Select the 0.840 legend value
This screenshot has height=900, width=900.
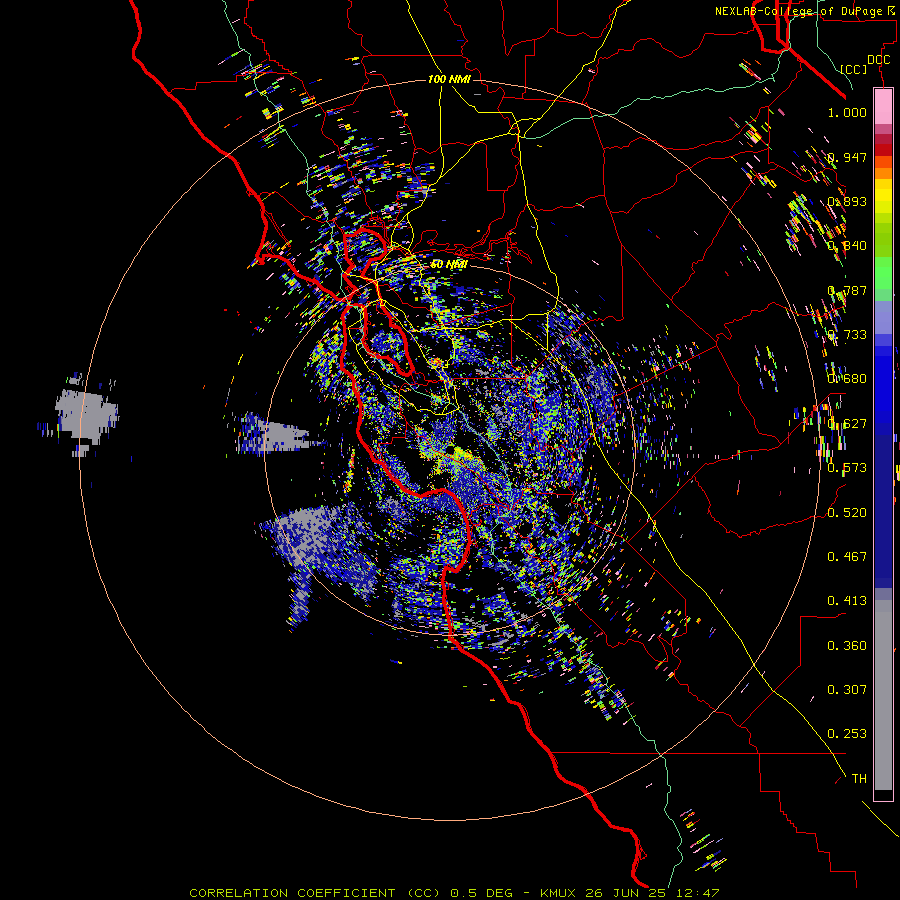[x=847, y=246]
